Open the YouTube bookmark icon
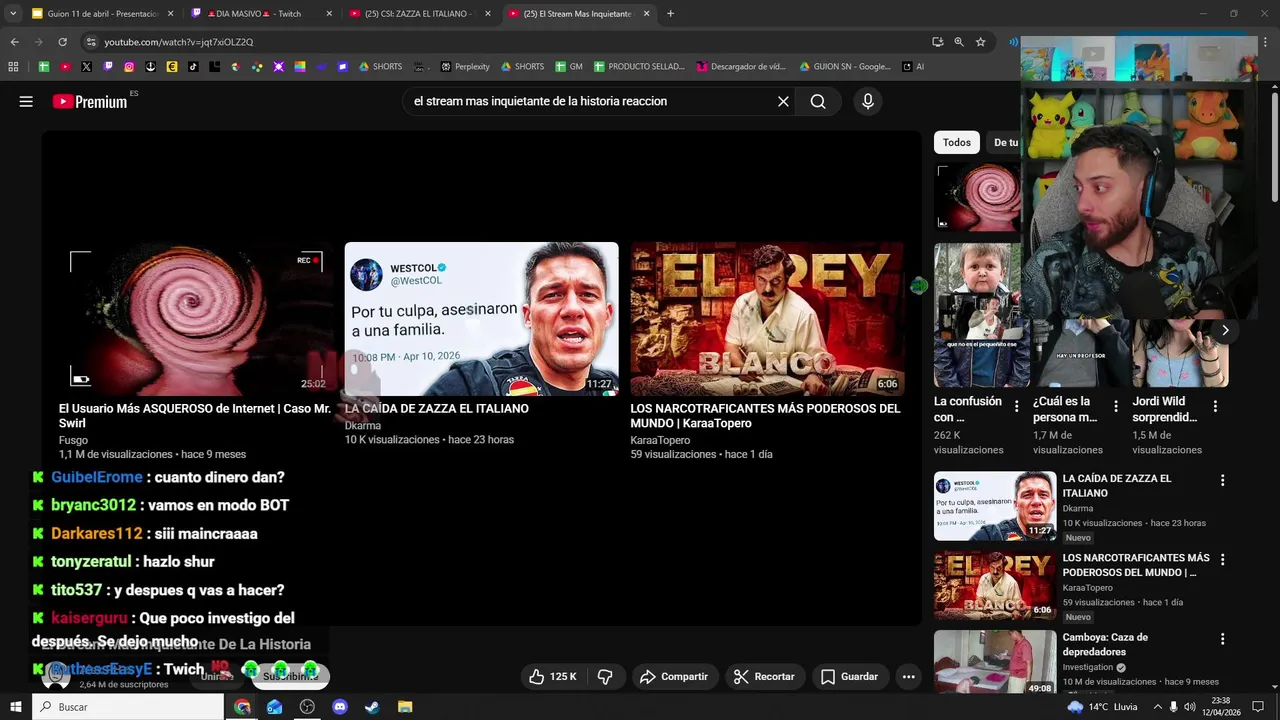Screen dimensions: 1280x720 (65, 67)
